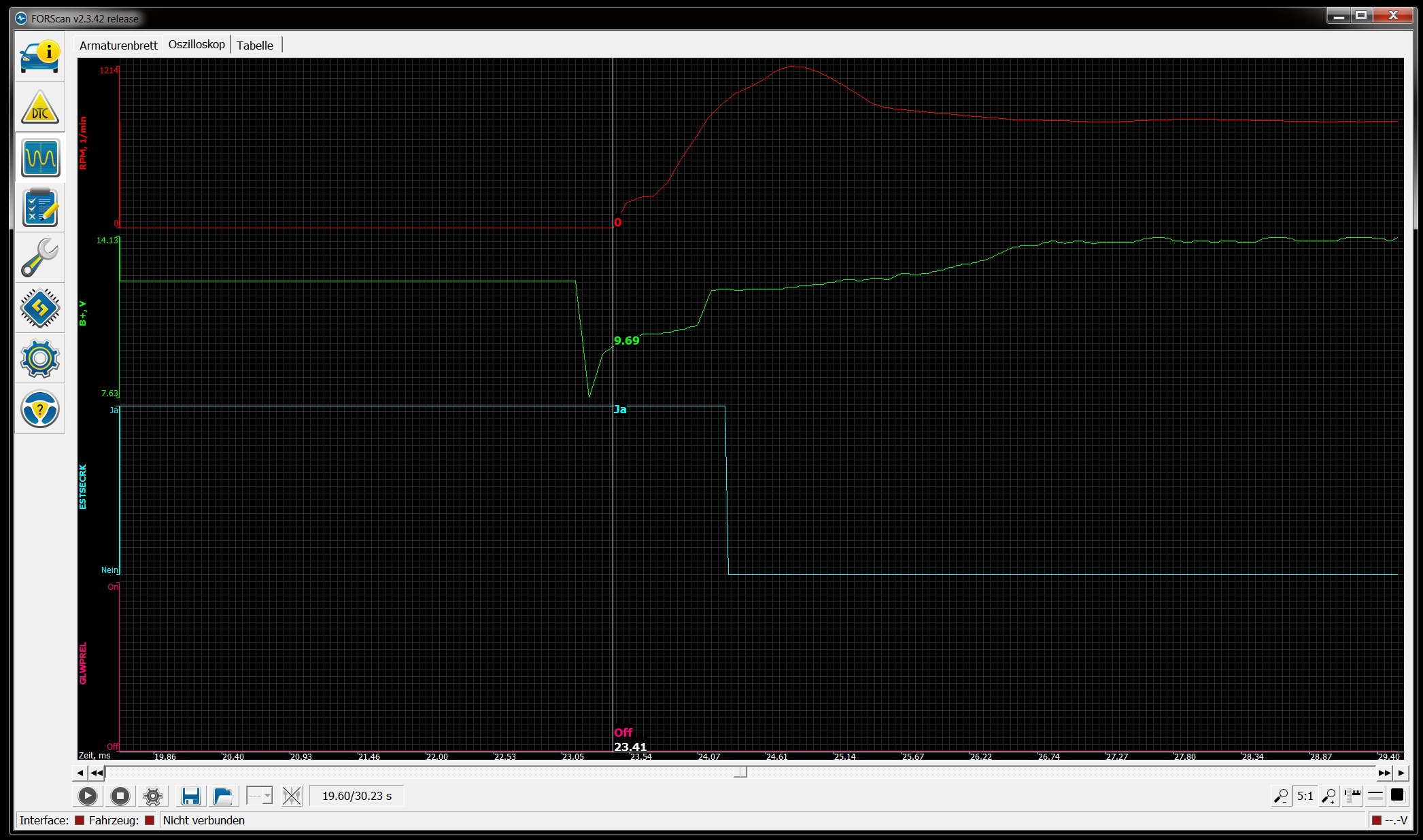The height and width of the screenshot is (840, 1423).
Task: Toggle the line thickness button
Action: point(1375,795)
